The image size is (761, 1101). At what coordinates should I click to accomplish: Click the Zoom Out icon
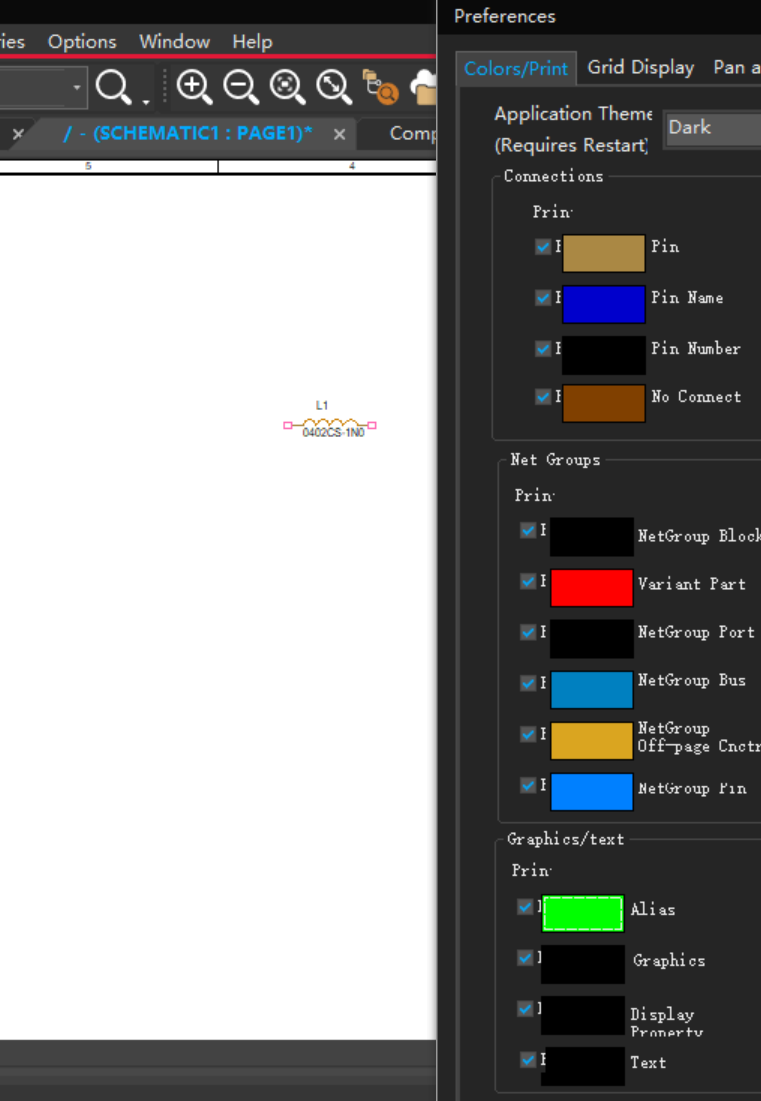pyautogui.click(x=240, y=88)
